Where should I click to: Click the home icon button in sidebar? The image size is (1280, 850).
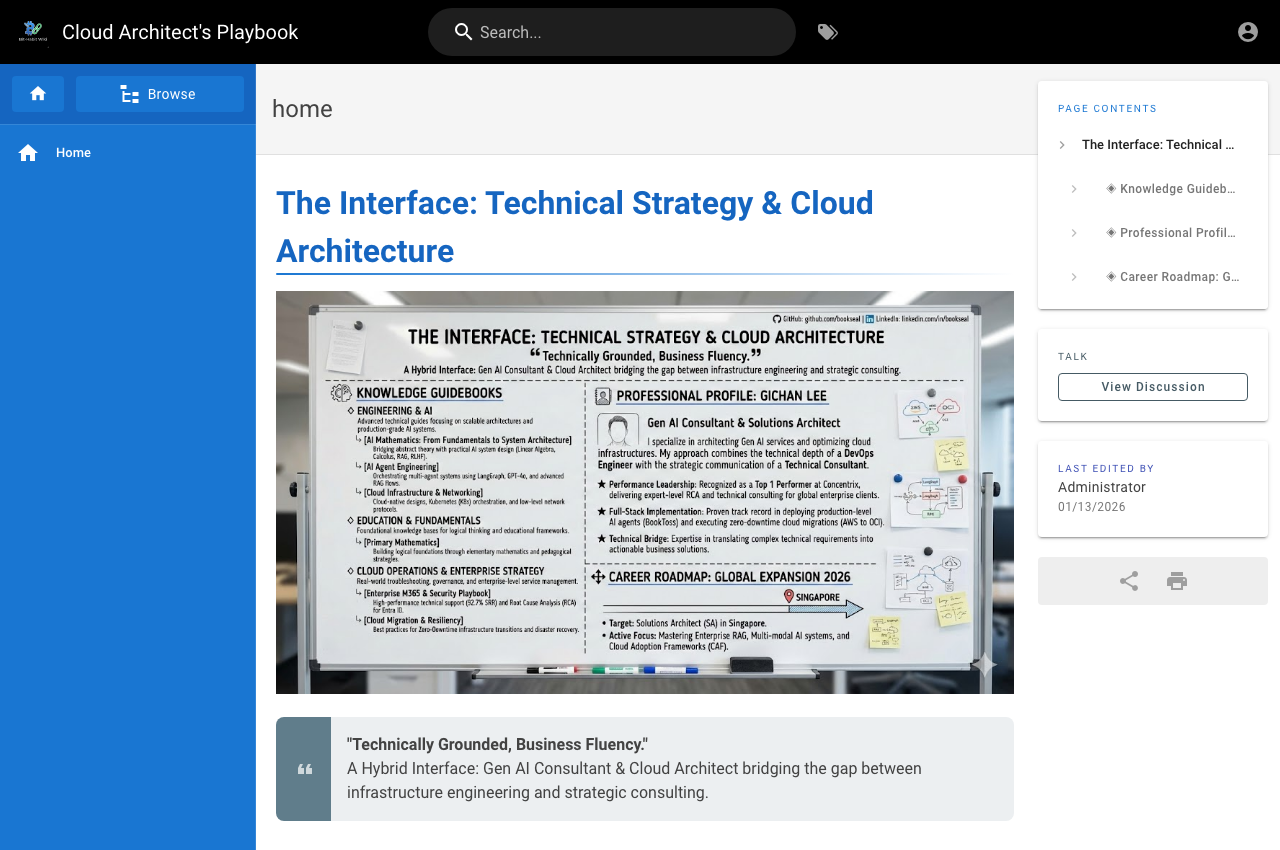coord(38,94)
